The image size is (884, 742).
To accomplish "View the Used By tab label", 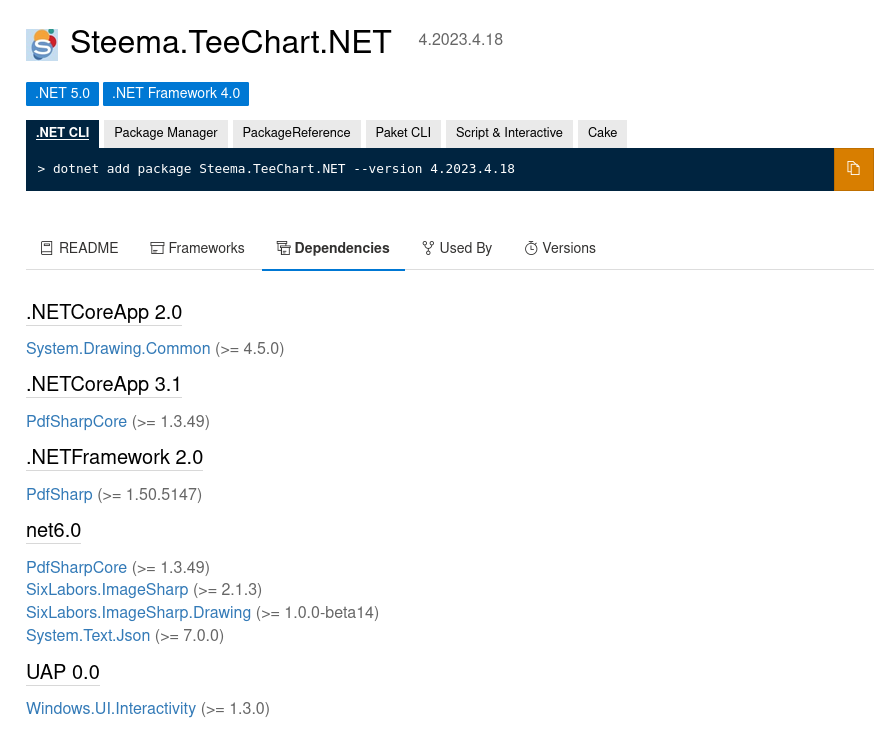I will point(466,249).
